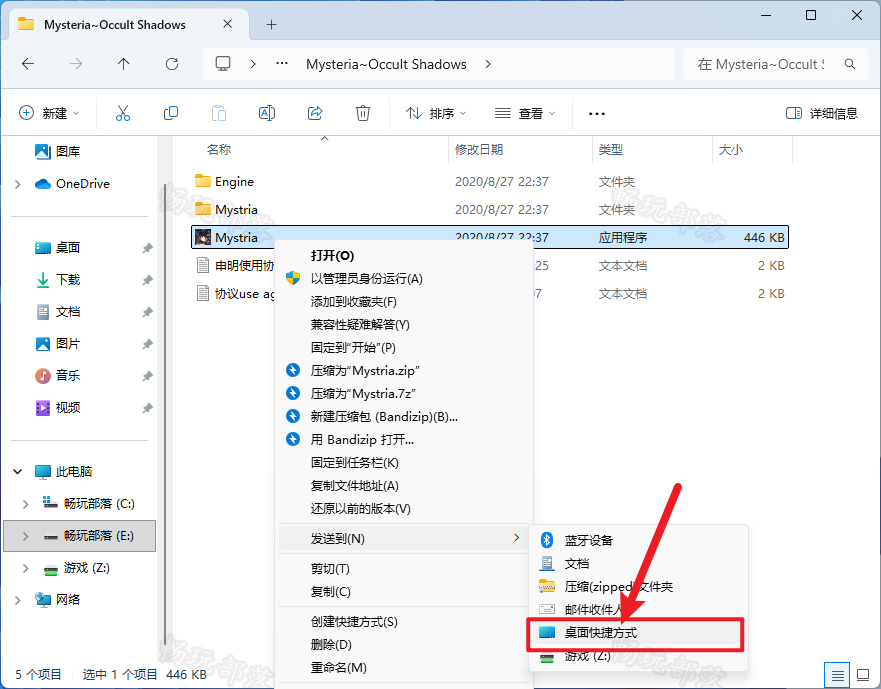The image size is (881, 689).
Task: Click the address bar overflow ellipsis
Action: (282, 64)
